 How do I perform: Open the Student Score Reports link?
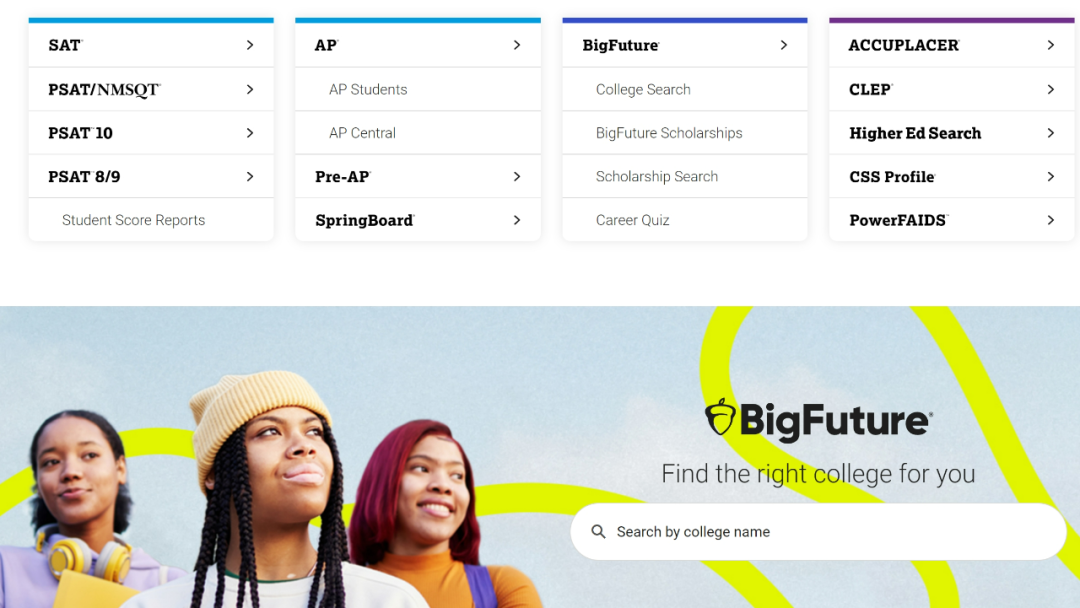[134, 220]
